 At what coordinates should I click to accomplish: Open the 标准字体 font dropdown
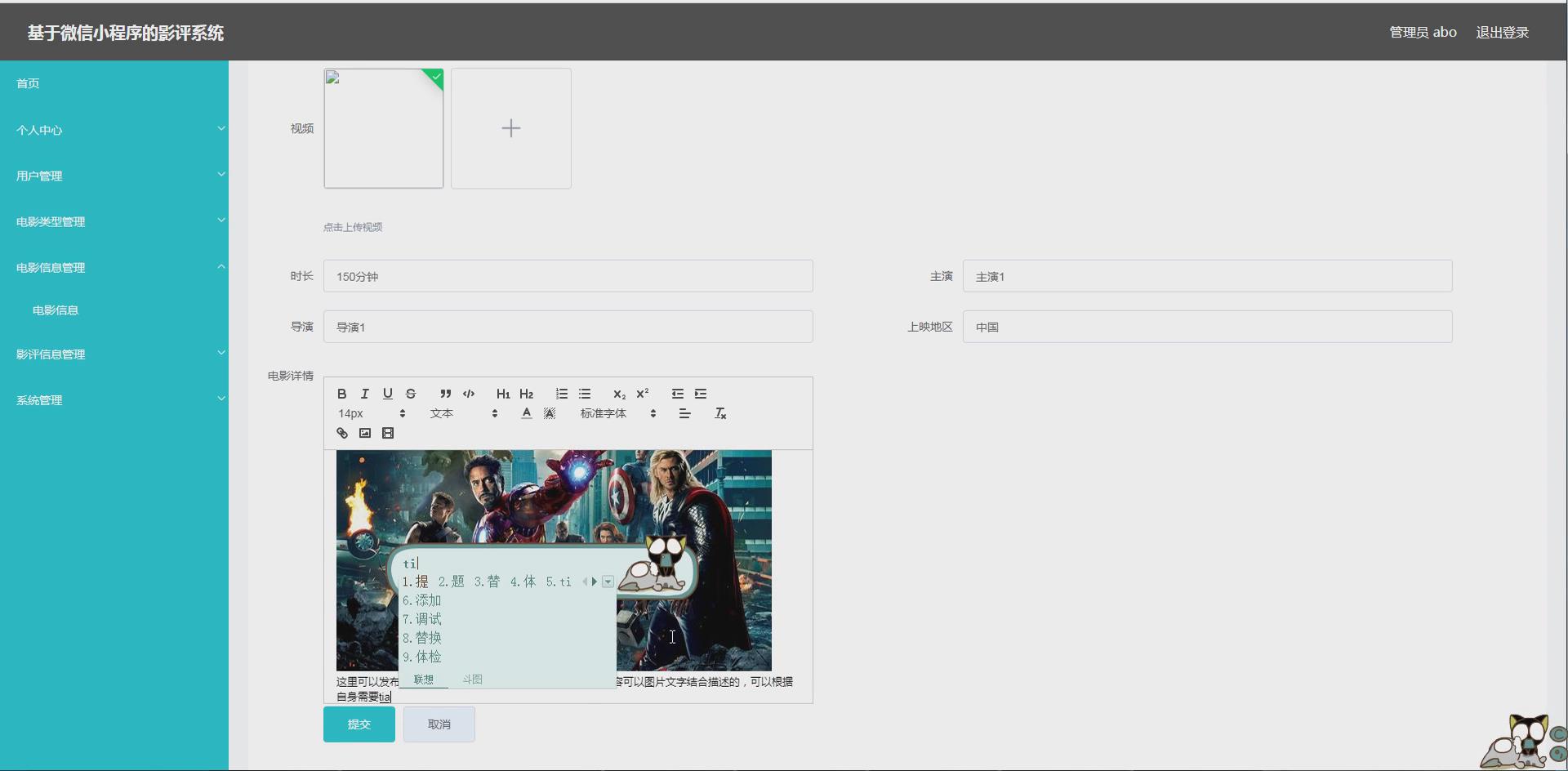(618, 413)
